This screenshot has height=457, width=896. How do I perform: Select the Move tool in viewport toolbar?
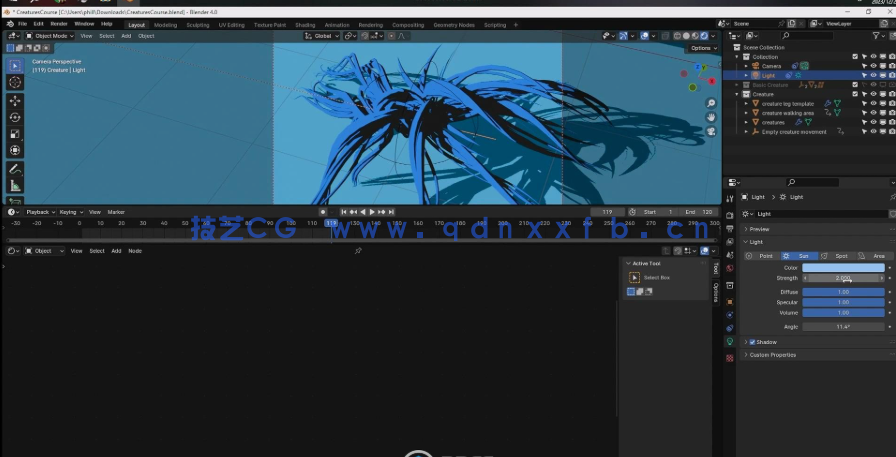(15, 100)
